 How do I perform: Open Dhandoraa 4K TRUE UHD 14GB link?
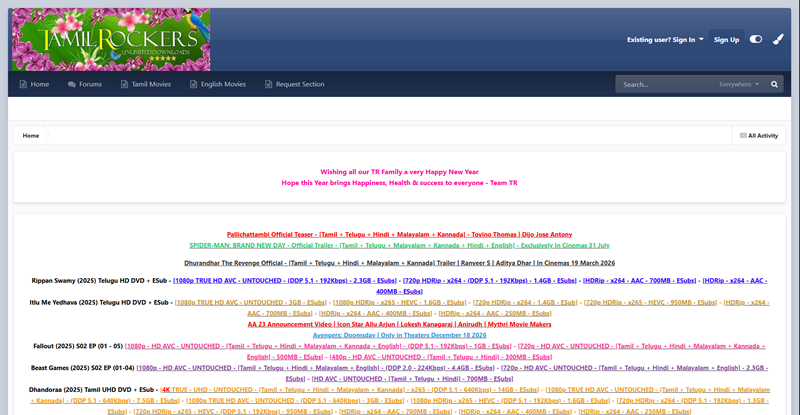coord(349,389)
